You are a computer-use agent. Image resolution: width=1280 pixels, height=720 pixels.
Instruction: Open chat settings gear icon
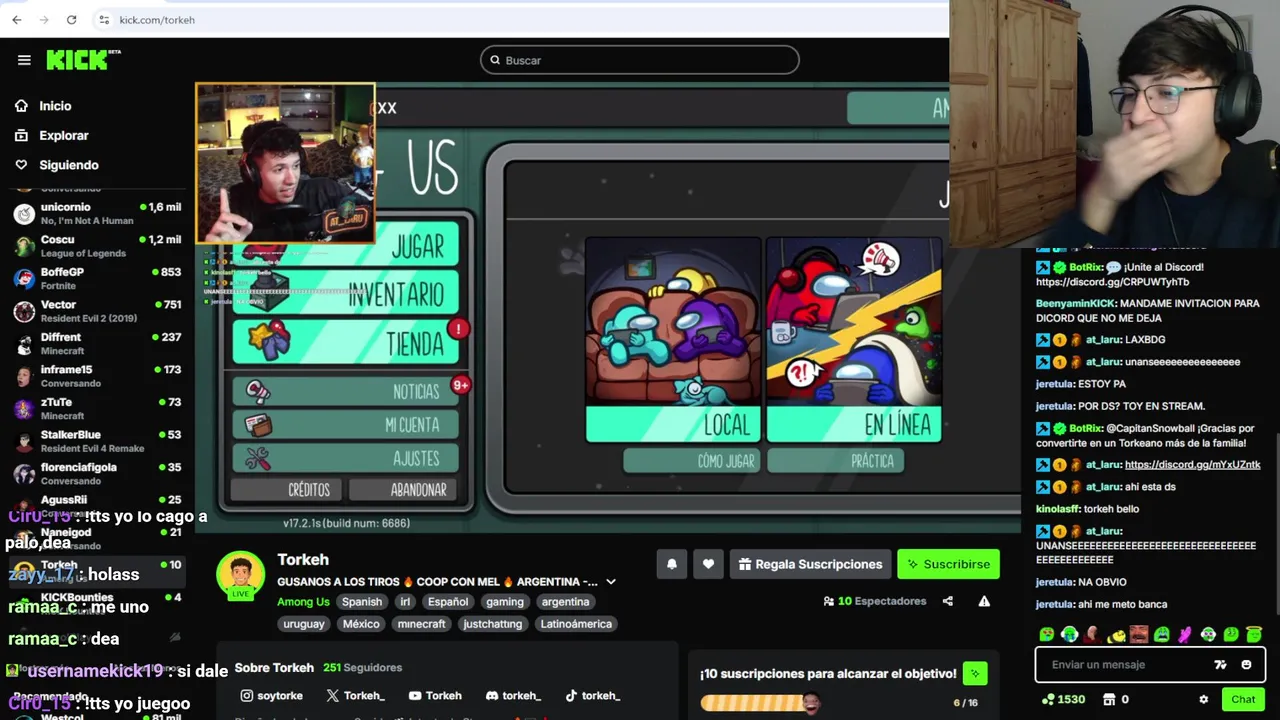click(x=1204, y=700)
